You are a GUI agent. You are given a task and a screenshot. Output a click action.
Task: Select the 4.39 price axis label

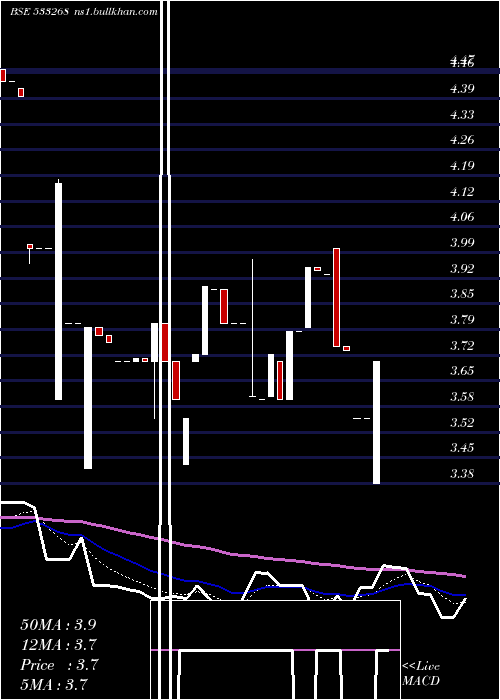point(462,89)
